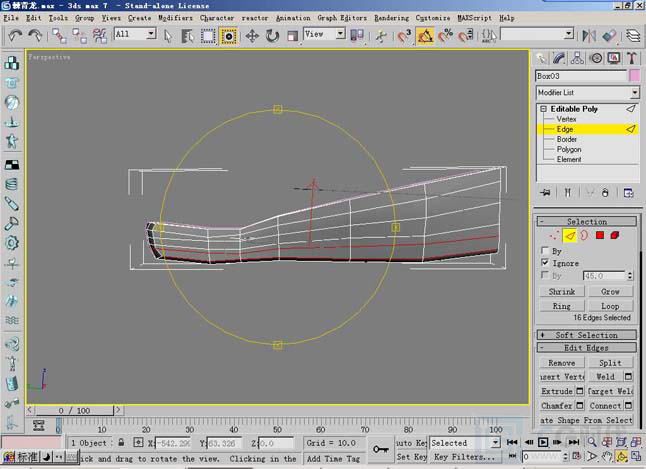Open the Modifiers menu
The width and height of the screenshot is (646, 469).
coord(176,18)
